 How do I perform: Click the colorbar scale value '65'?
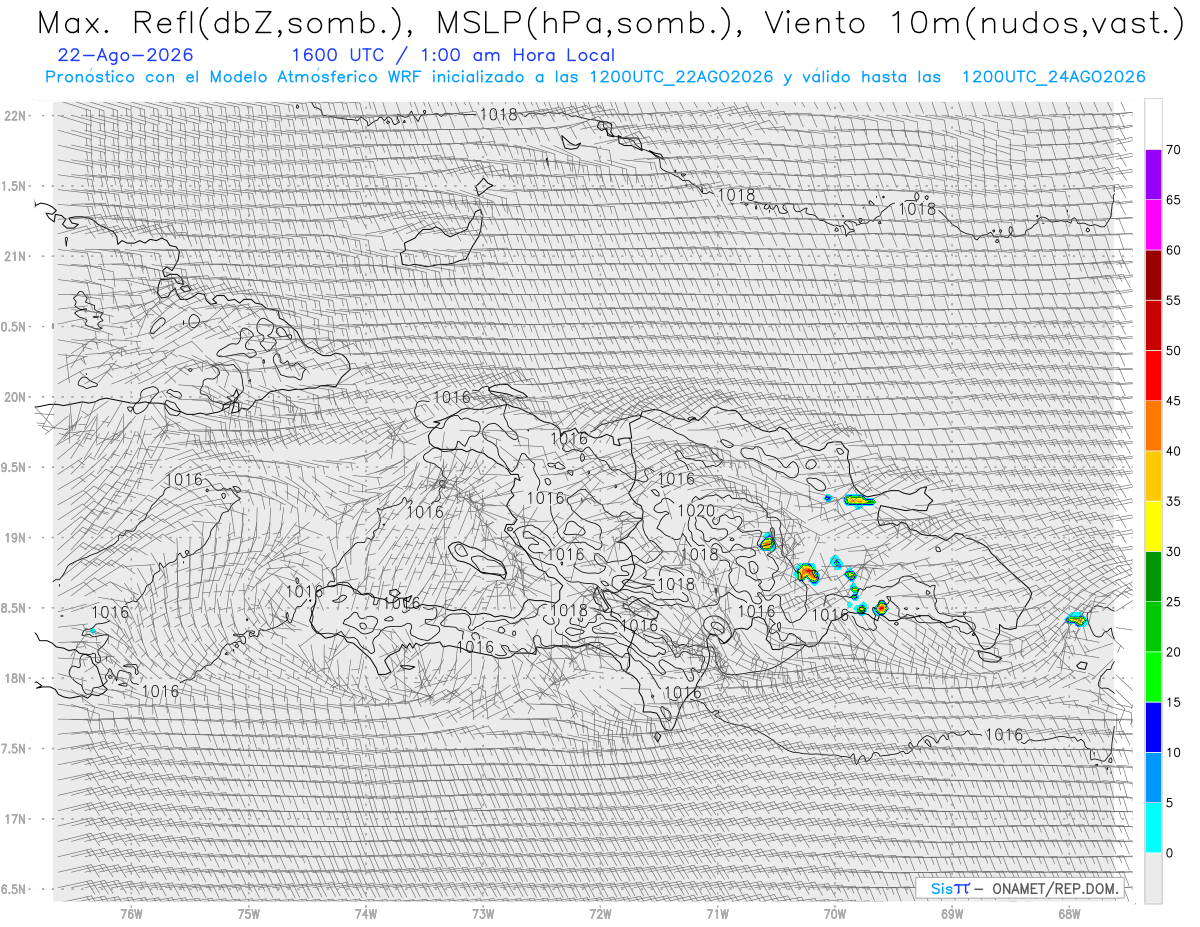[x=1173, y=200]
